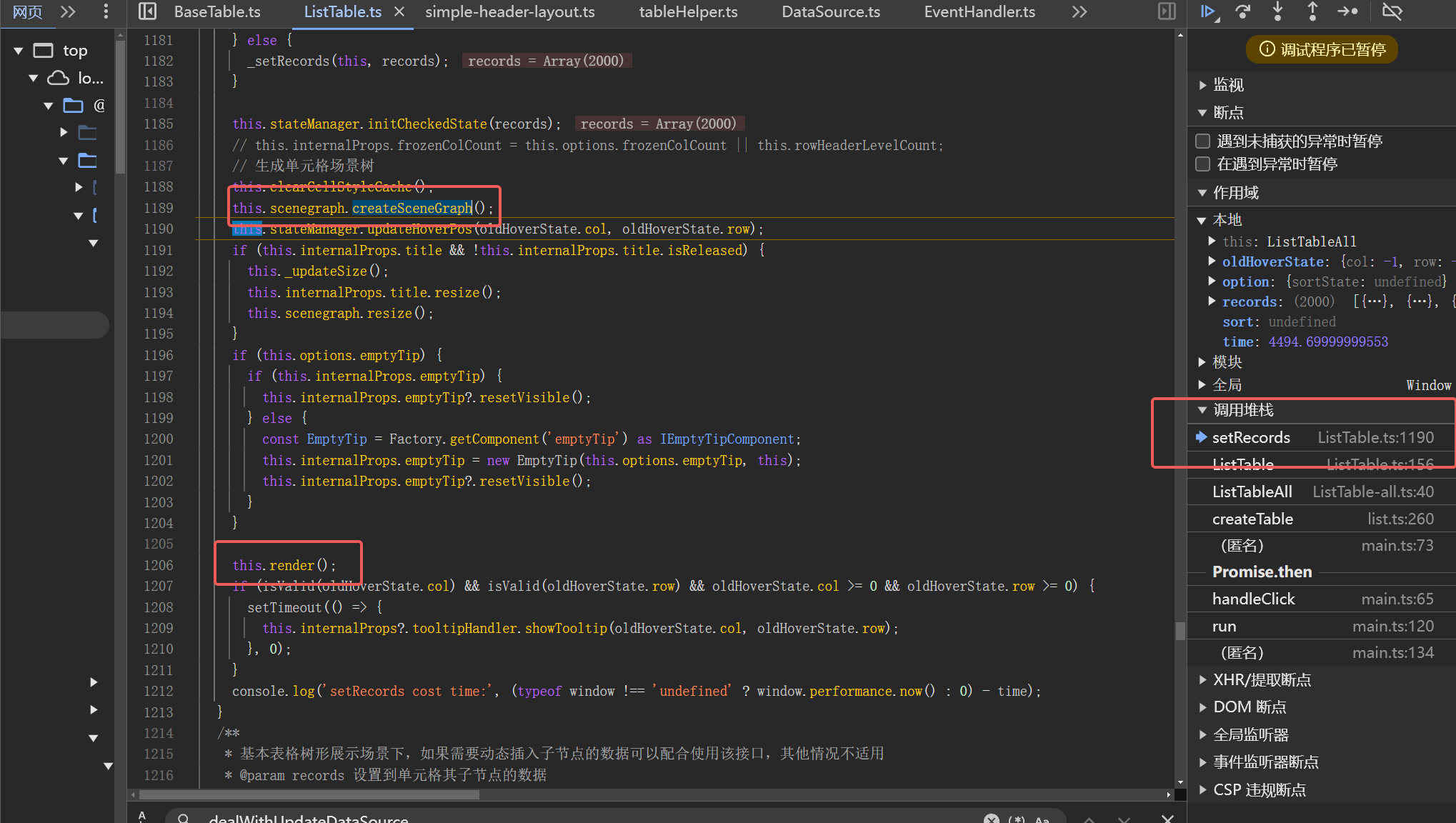
Task: Select createTable frame in call stack
Action: [x=1252, y=519]
